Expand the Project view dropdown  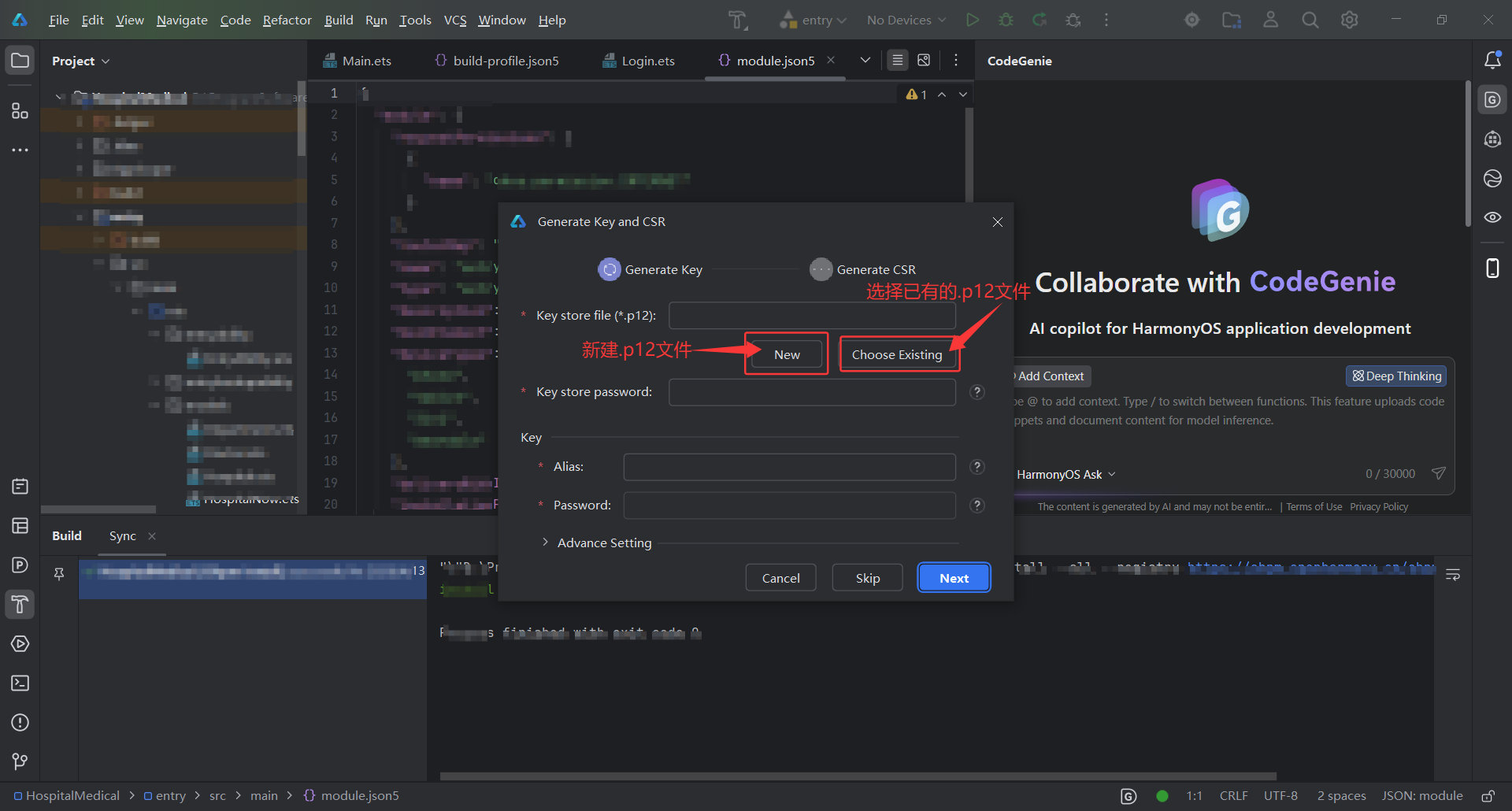pyautogui.click(x=81, y=61)
